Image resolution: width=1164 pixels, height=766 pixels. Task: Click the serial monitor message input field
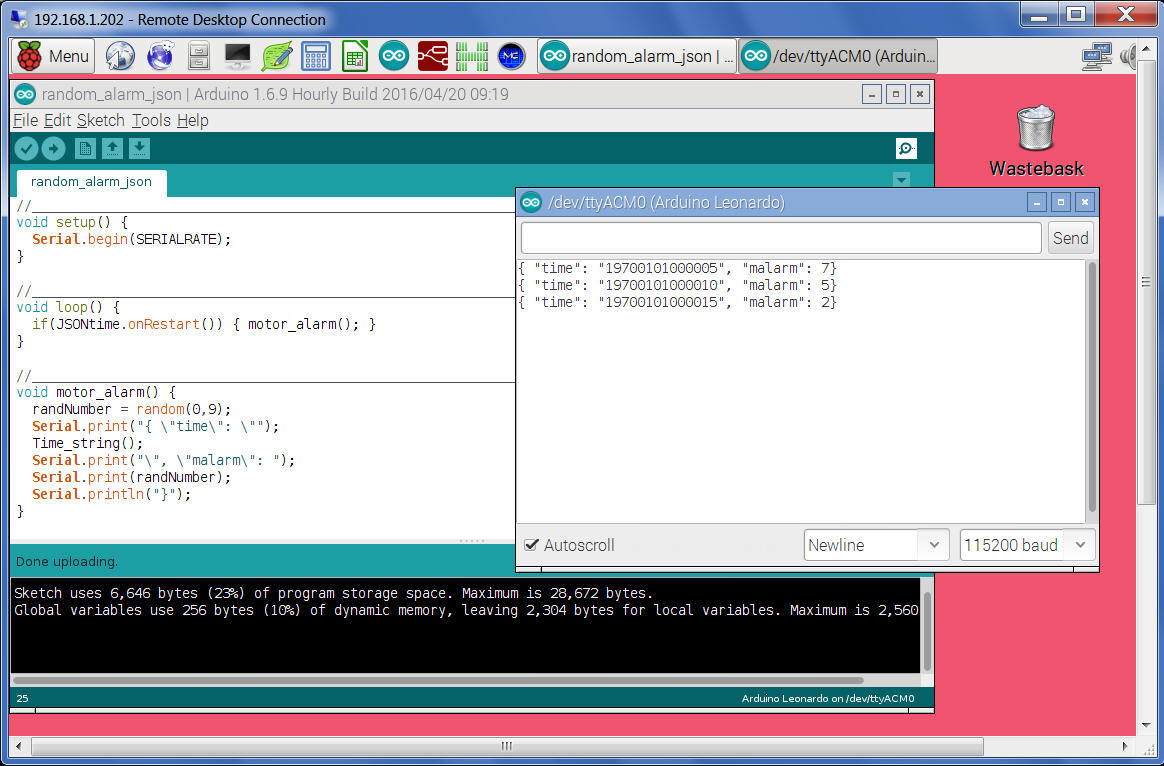780,238
